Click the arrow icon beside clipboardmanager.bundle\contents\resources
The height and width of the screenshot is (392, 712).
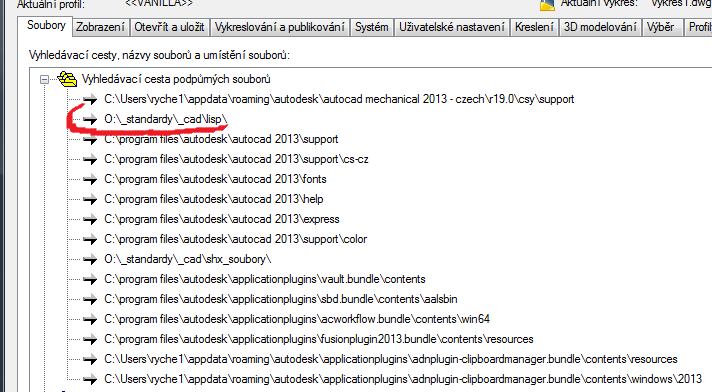tap(90, 359)
